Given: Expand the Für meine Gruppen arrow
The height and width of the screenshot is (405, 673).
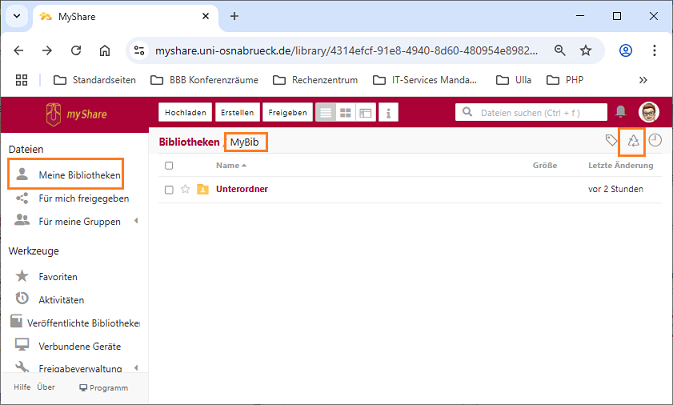Looking at the screenshot, I should point(135,221).
